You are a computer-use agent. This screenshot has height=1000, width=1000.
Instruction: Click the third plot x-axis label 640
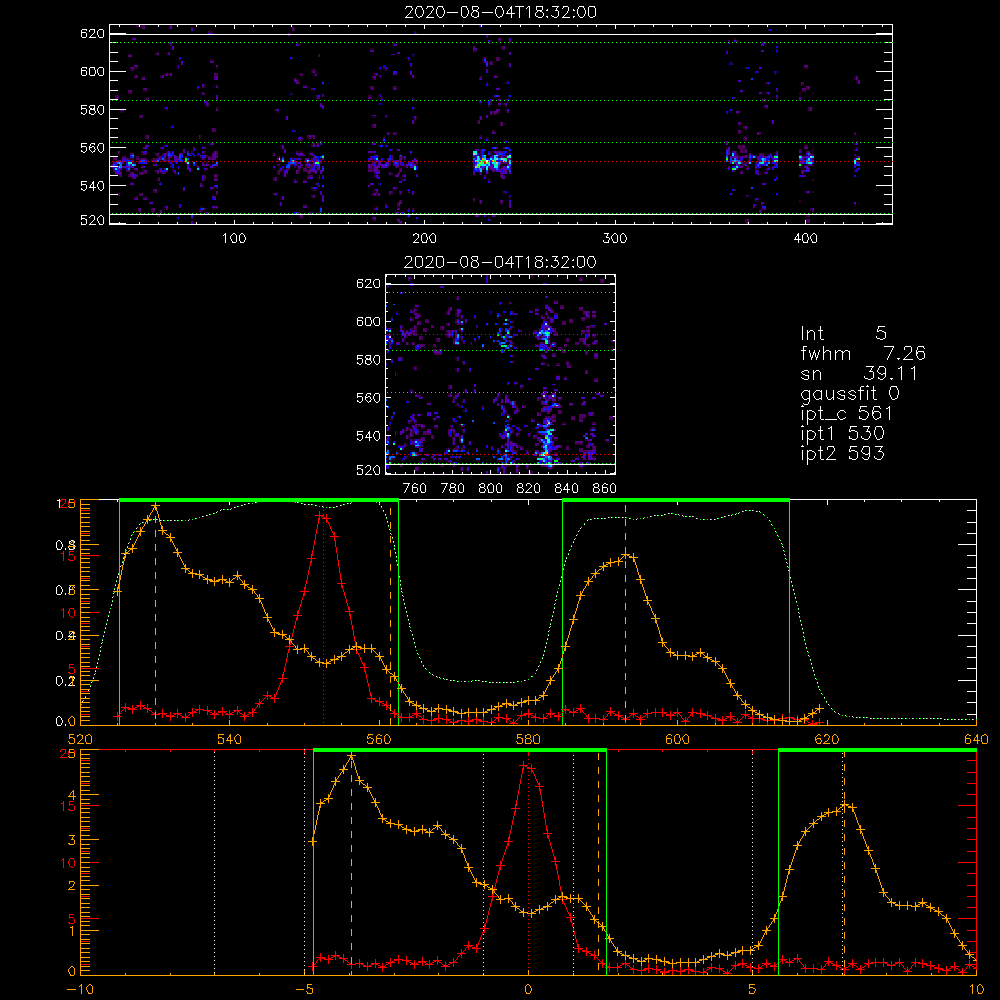pyautogui.click(x=976, y=740)
